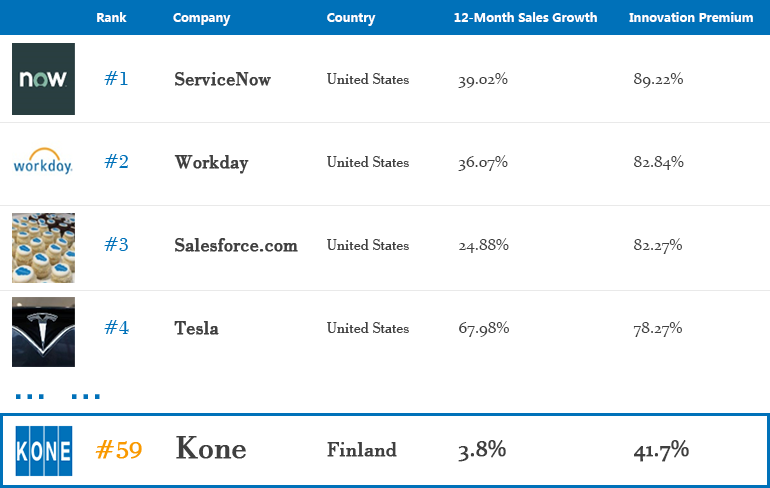Image resolution: width=770 pixels, height=488 pixels.
Task: Expand the dotted ellipsis between rows
Action: tap(57, 396)
